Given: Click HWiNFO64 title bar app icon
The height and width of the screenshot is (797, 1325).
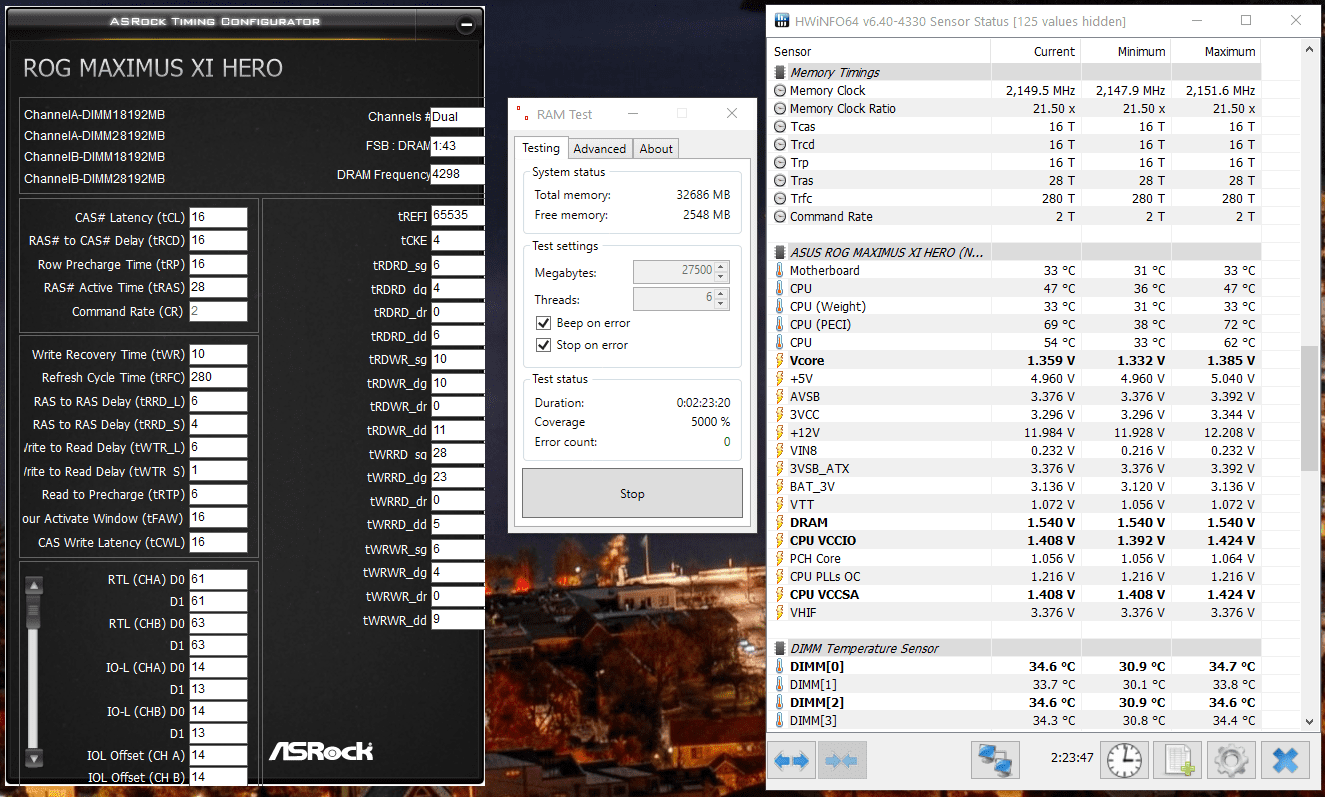Looking at the screenshot, I should pos(782,21).
